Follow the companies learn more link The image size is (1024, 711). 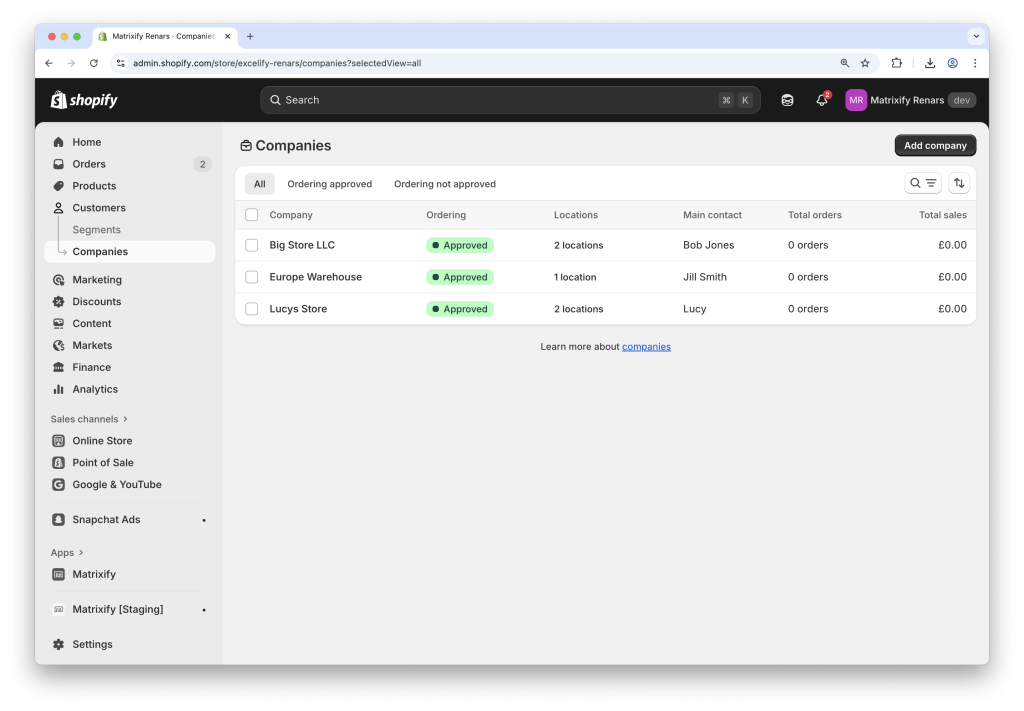coord(646,346)
